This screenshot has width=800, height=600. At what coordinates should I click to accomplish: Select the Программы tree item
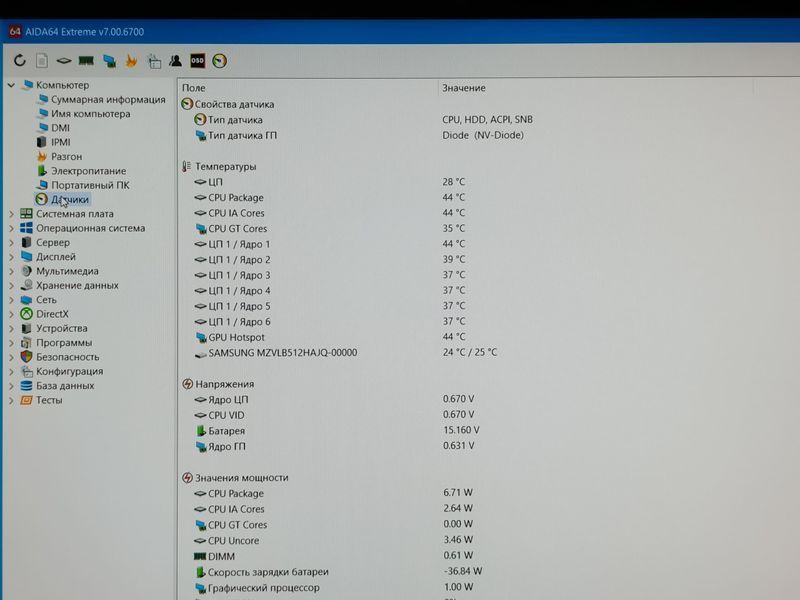coord(64,342)
